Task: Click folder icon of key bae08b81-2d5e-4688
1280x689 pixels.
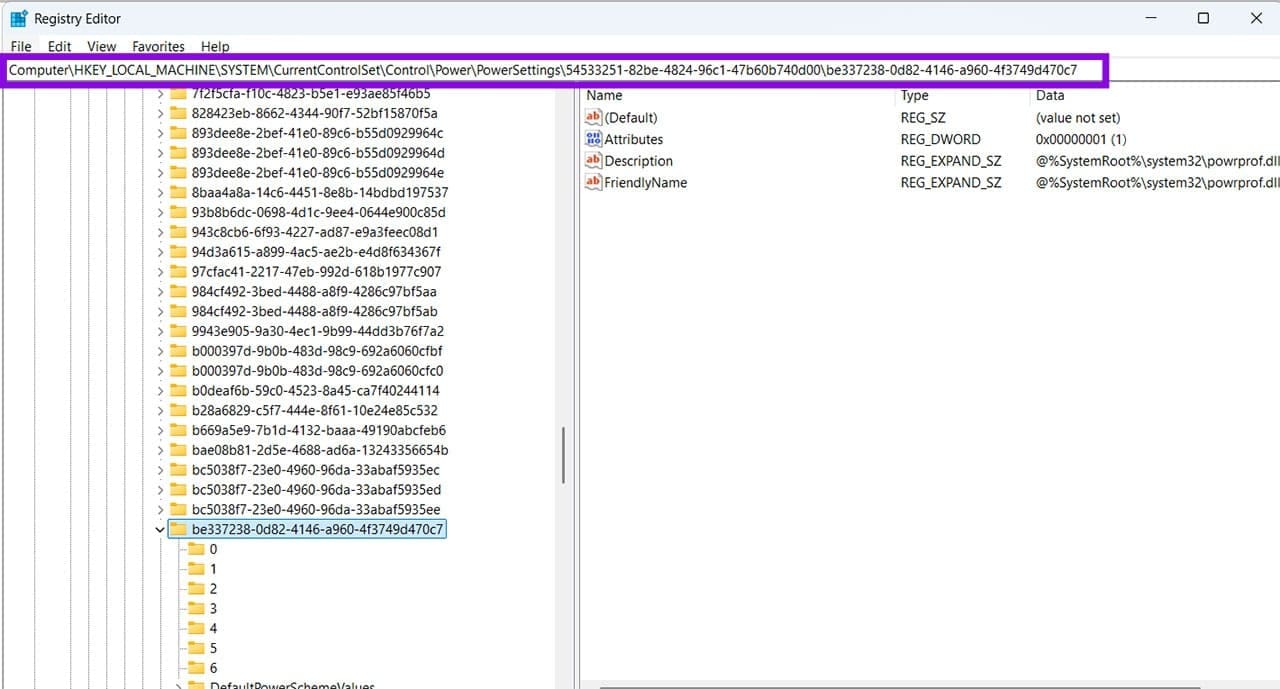Action: click(x=178, y=450)
